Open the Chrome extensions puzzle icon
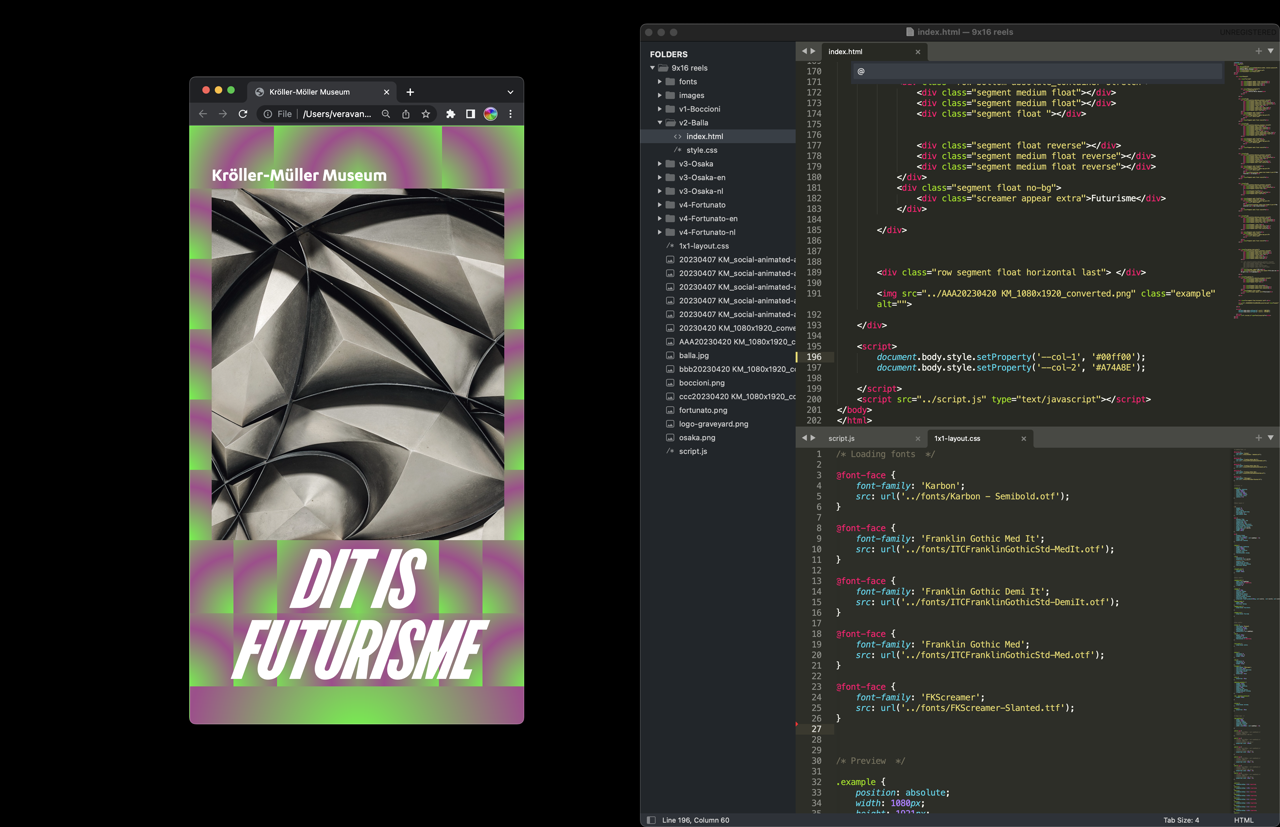The width and height of the screenshot is (1280, 827). pyautogui.click(x=450, y=114)
